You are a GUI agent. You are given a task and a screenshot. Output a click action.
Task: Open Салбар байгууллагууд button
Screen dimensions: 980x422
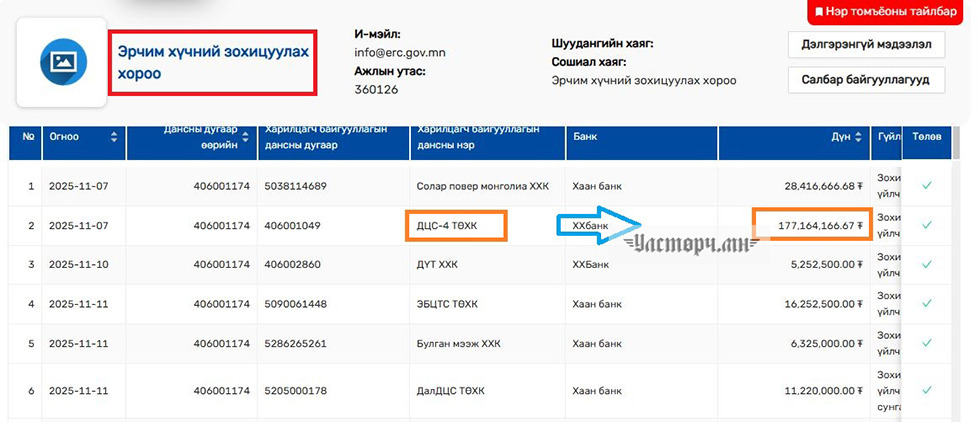point(866,80)
